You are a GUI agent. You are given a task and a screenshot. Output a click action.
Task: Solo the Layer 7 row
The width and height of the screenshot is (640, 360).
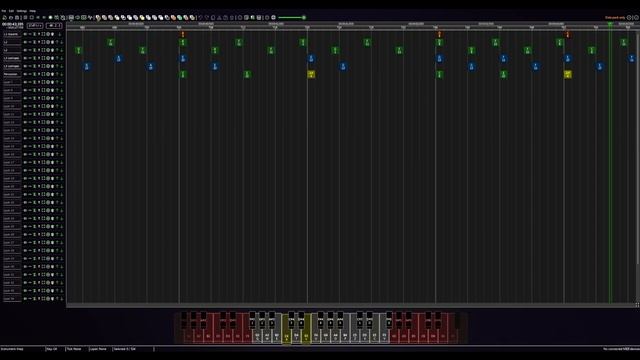(39, 82)
